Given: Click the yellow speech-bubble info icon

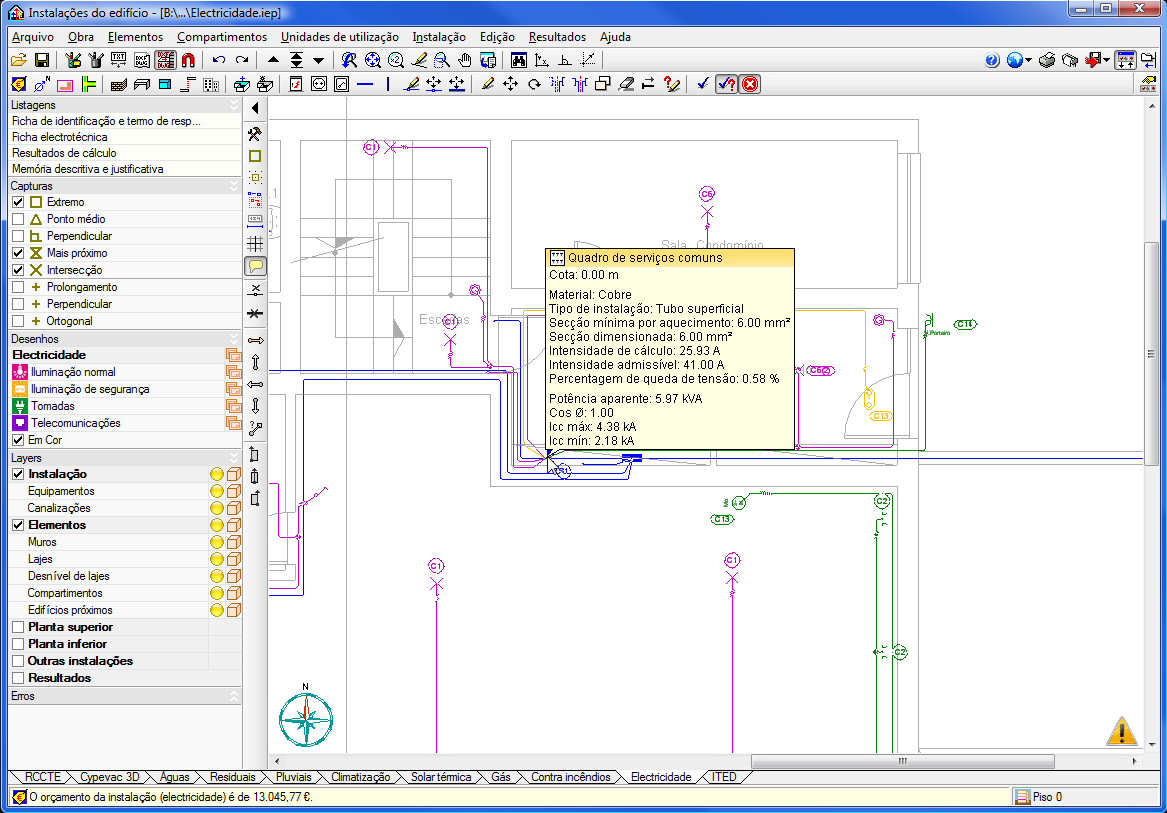Looking at the screenshot, I should pyautogui.click(x=255, y=266).
